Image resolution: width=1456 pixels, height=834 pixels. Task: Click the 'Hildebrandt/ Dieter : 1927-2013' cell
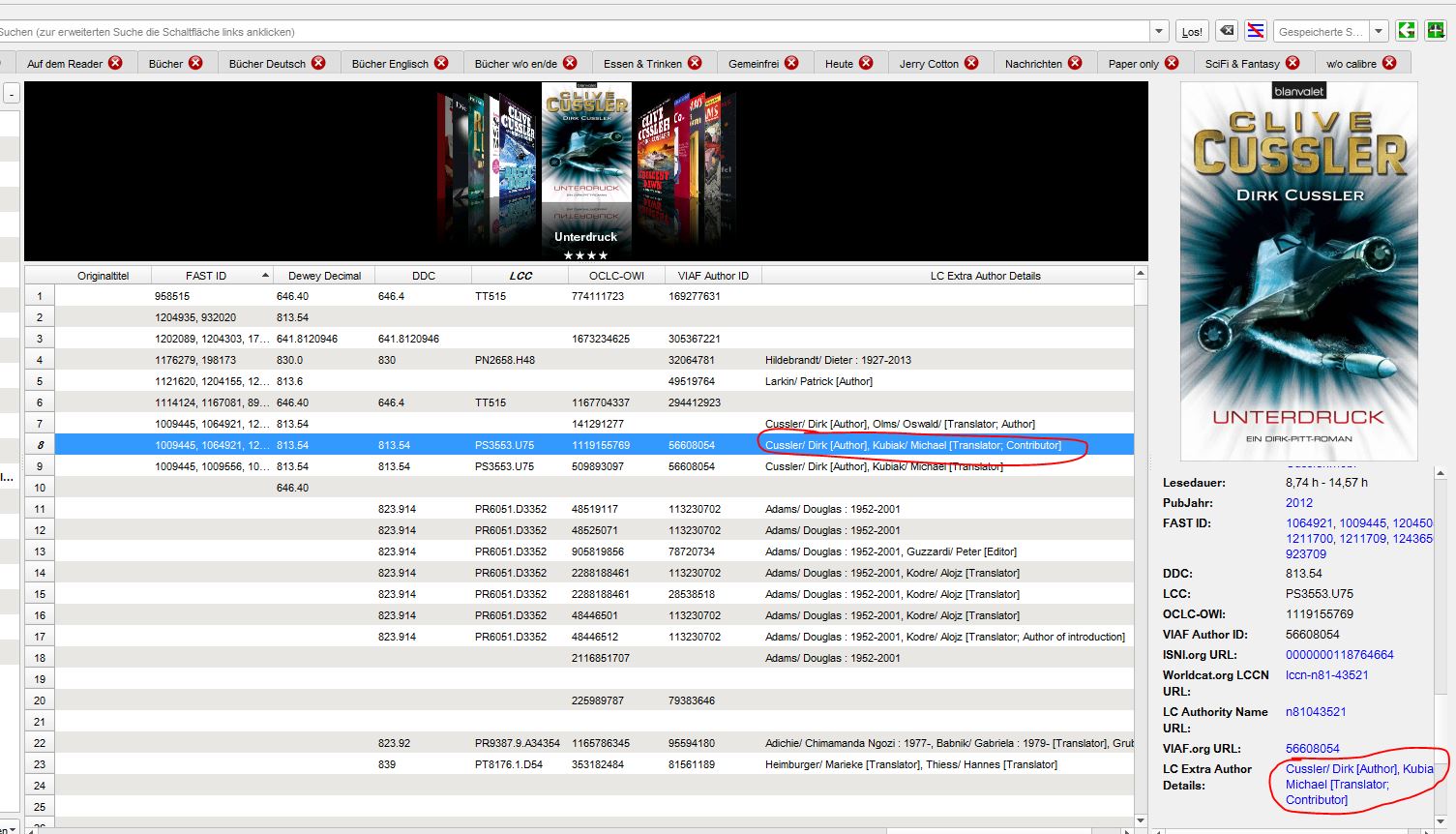coord(948,360)
